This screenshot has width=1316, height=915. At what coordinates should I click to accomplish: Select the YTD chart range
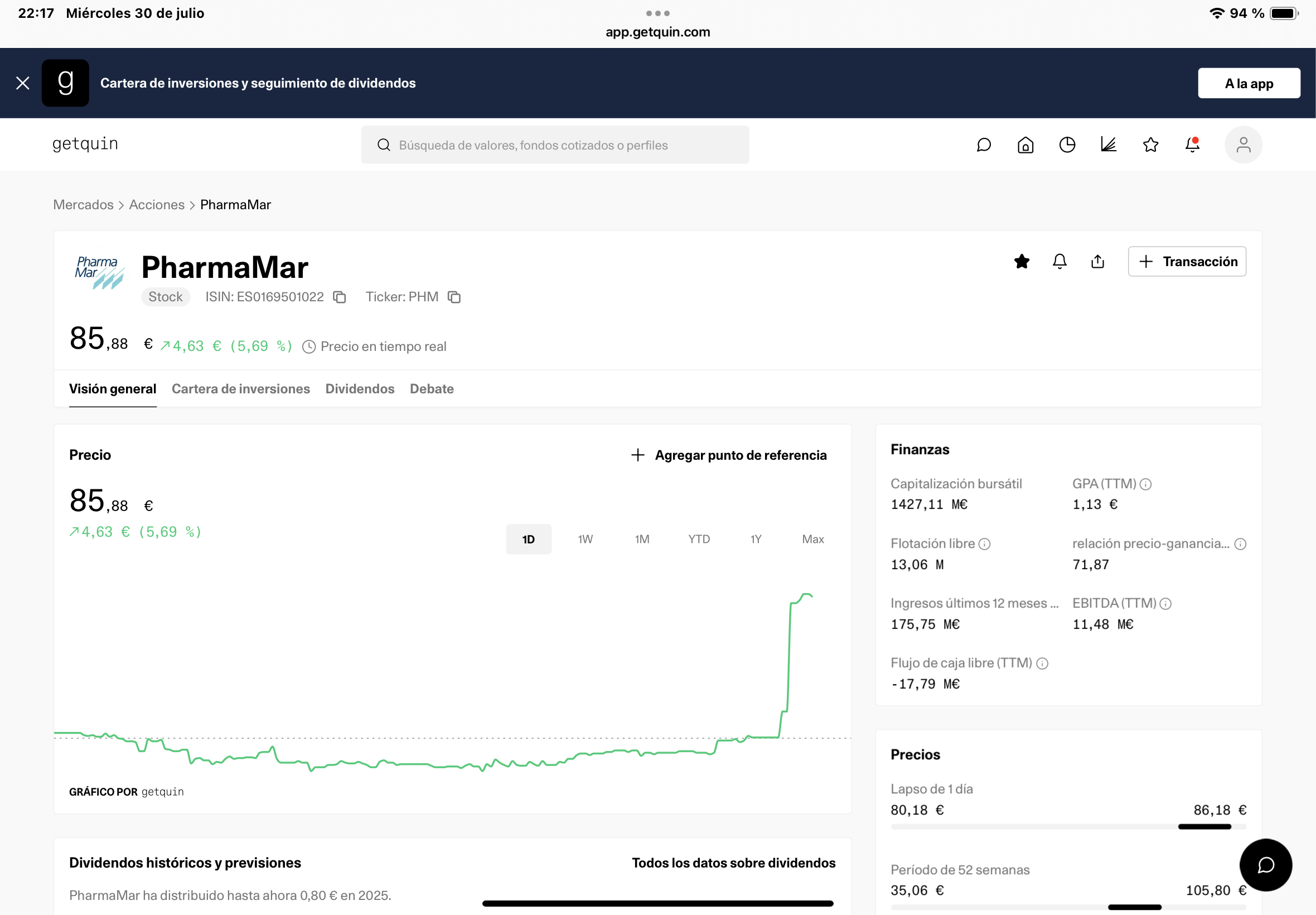pos(699,539)
